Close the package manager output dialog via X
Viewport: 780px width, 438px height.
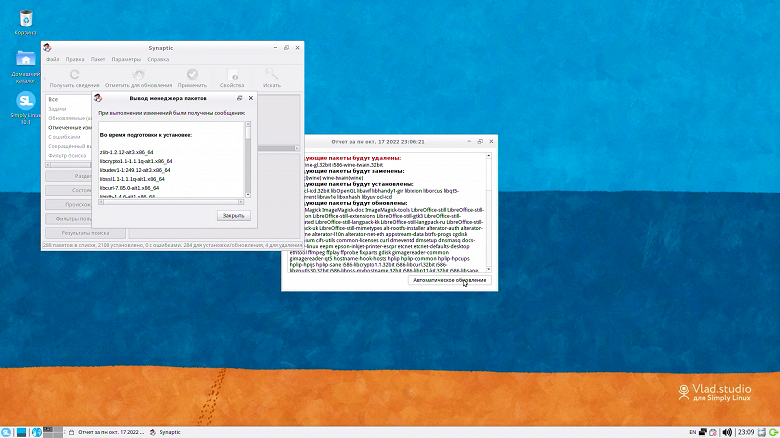click(x=251, y=98)
